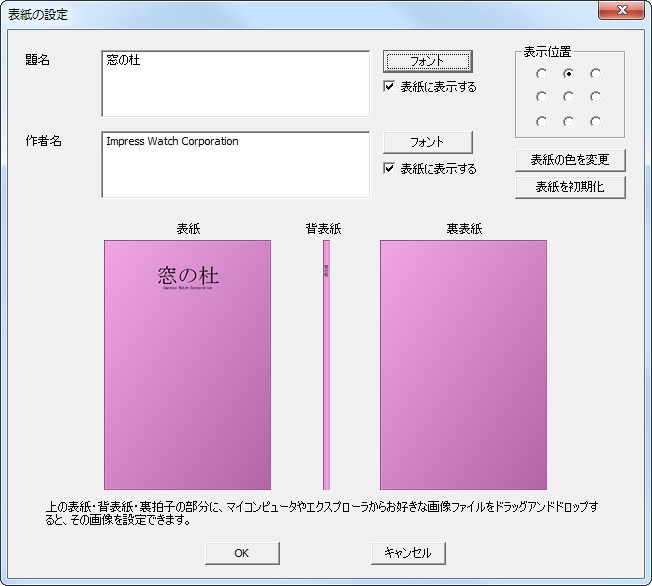Click the 裏表紙 label above the back cover
The image size is (652, 586).
pos(464,228)
